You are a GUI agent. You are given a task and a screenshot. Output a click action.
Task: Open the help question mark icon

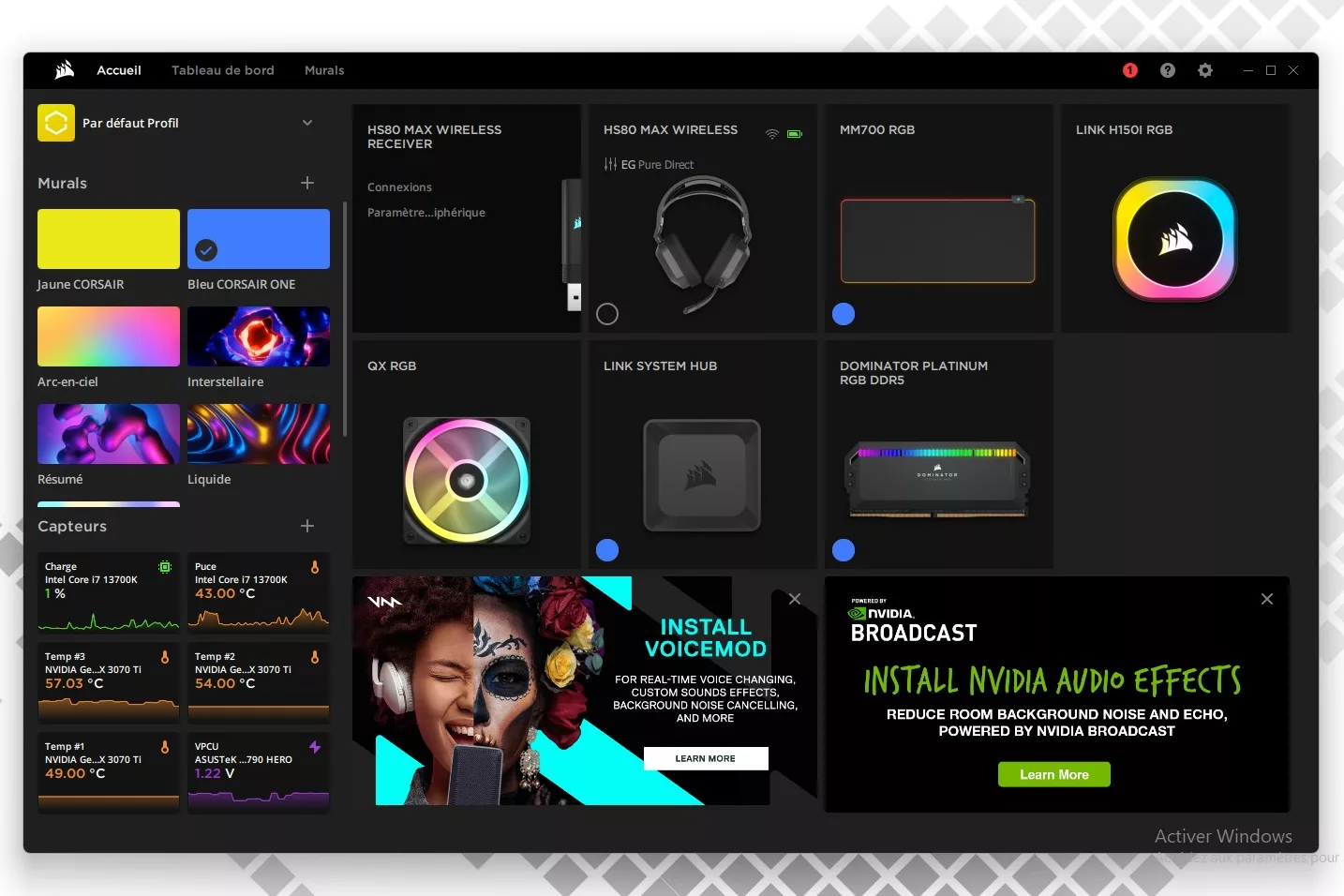1168,70
